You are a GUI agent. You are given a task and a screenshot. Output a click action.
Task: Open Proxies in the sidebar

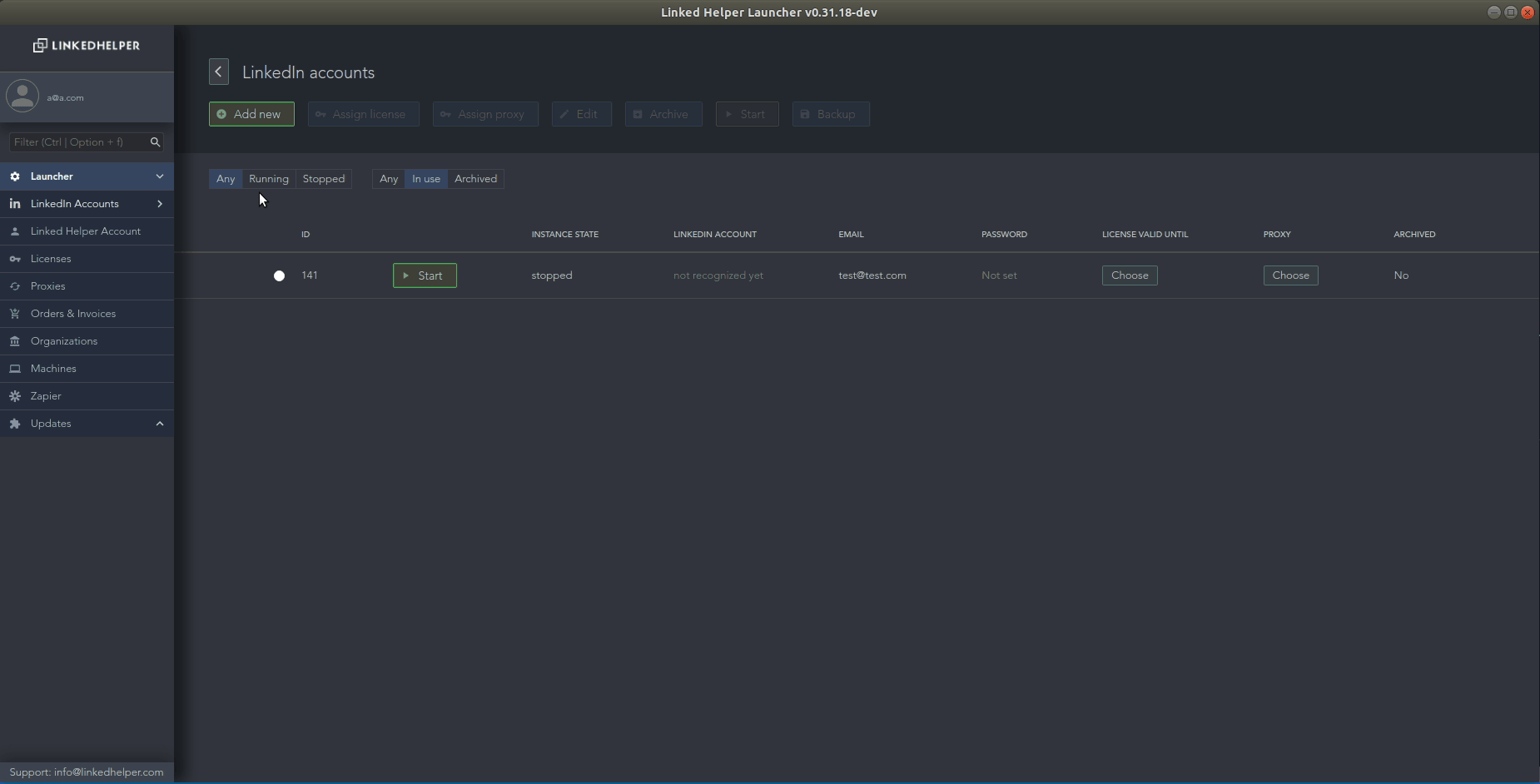click(x=87, y=286)
